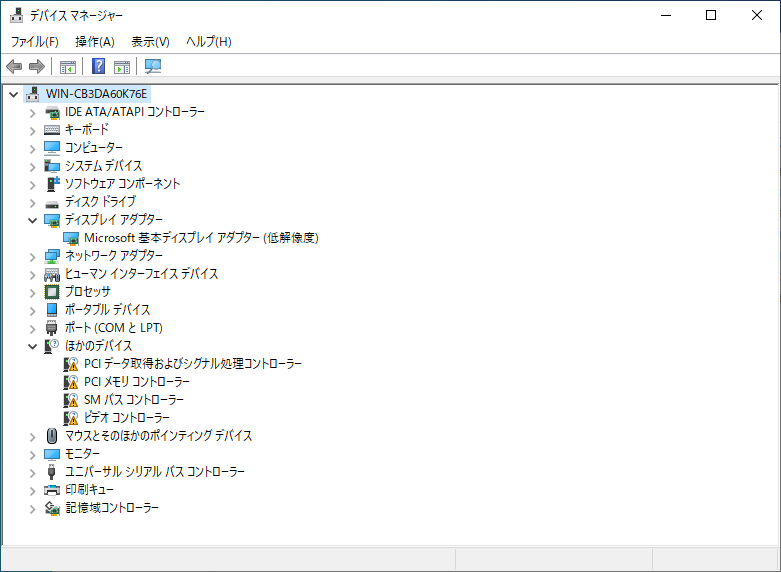Select PCI データ取得およびシグナル処理コントローラー entry

[x=193, y=364]
